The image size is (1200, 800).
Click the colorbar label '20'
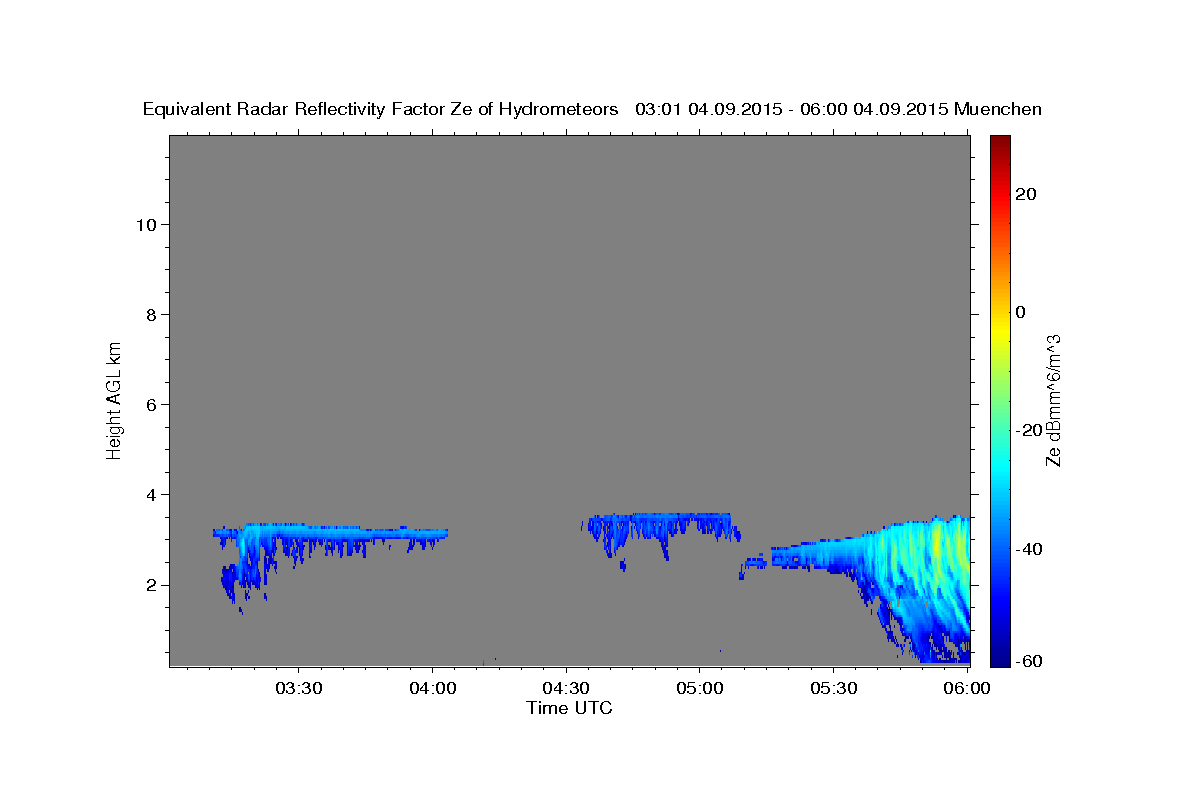(x=1026, y=193)
